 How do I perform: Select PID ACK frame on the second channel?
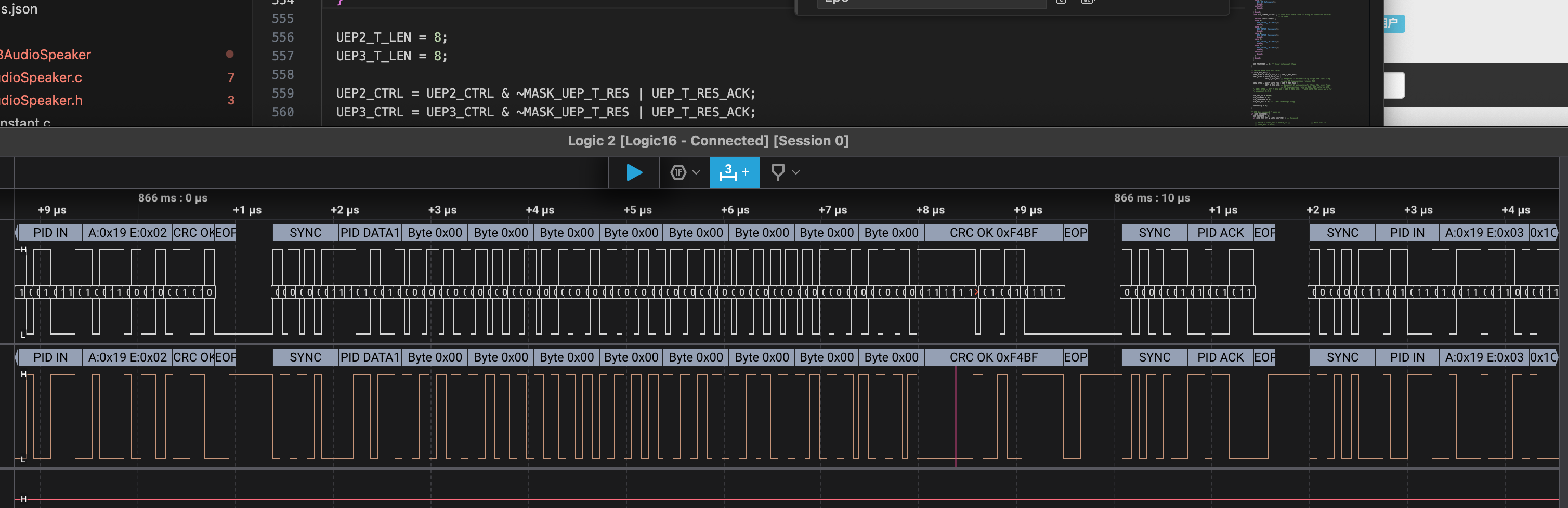coord(1220,358)
